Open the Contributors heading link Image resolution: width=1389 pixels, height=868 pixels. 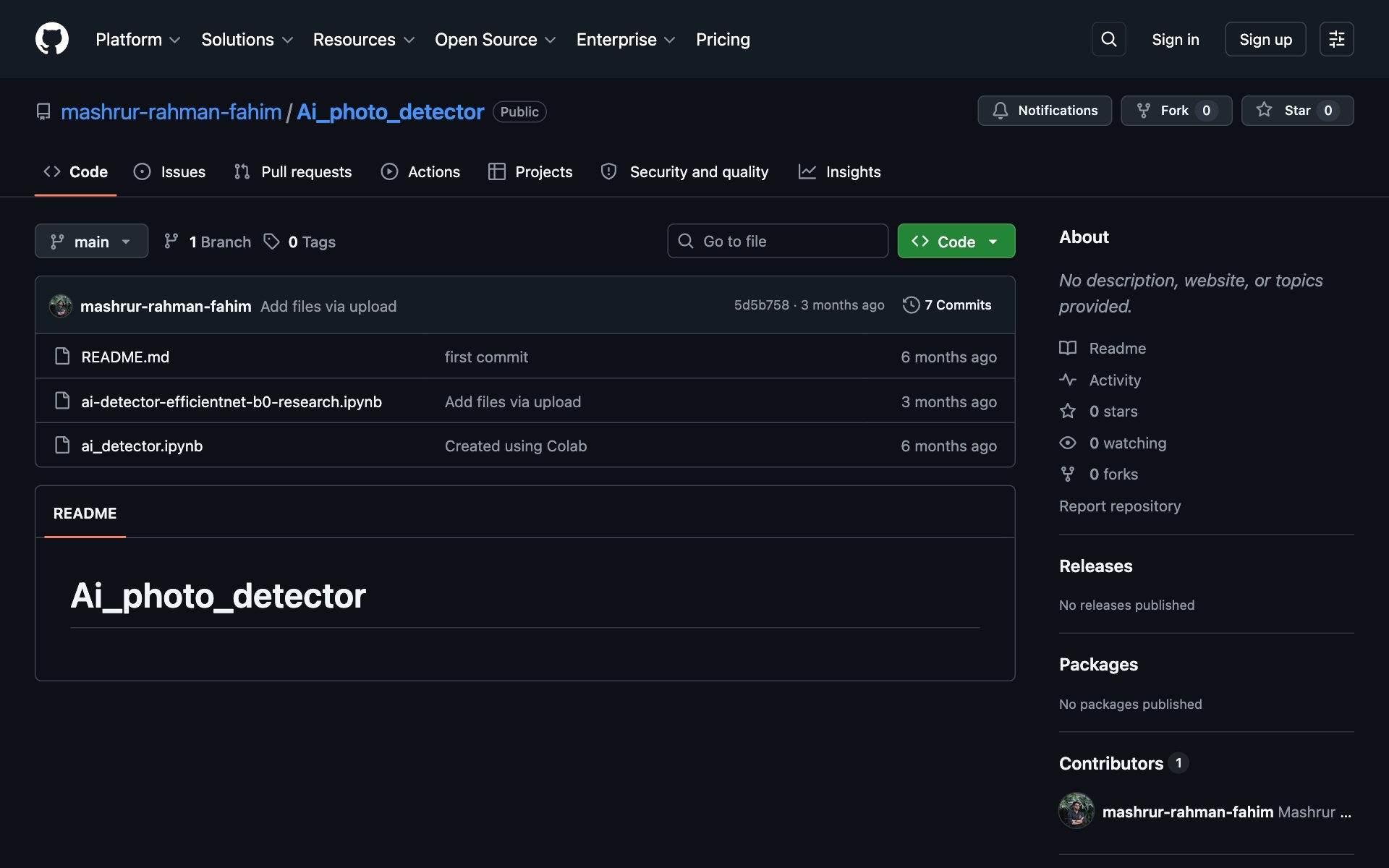[1123, 763]
